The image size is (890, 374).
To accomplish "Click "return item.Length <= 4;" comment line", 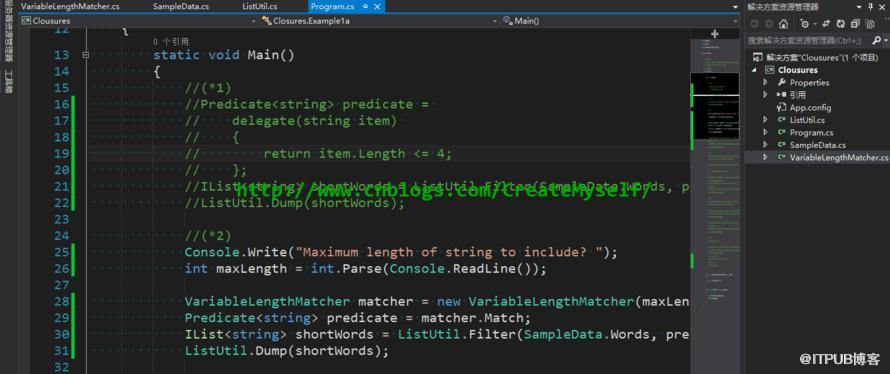I will click(358, 153).
